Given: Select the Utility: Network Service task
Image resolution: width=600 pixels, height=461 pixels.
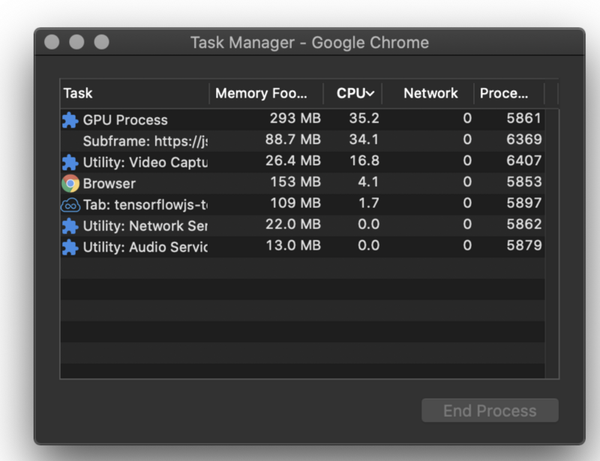Looking at the screenshot, I should [145, 226].
